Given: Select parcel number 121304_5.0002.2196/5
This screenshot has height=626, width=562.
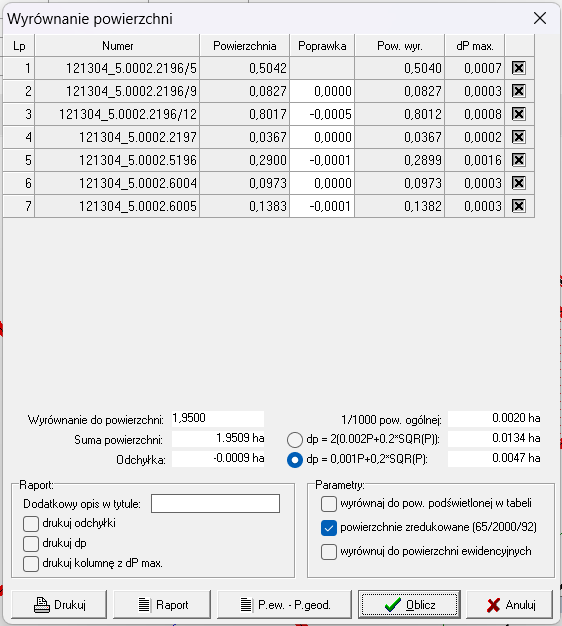Looking at the screenshot, I should [x=117, y=68].
